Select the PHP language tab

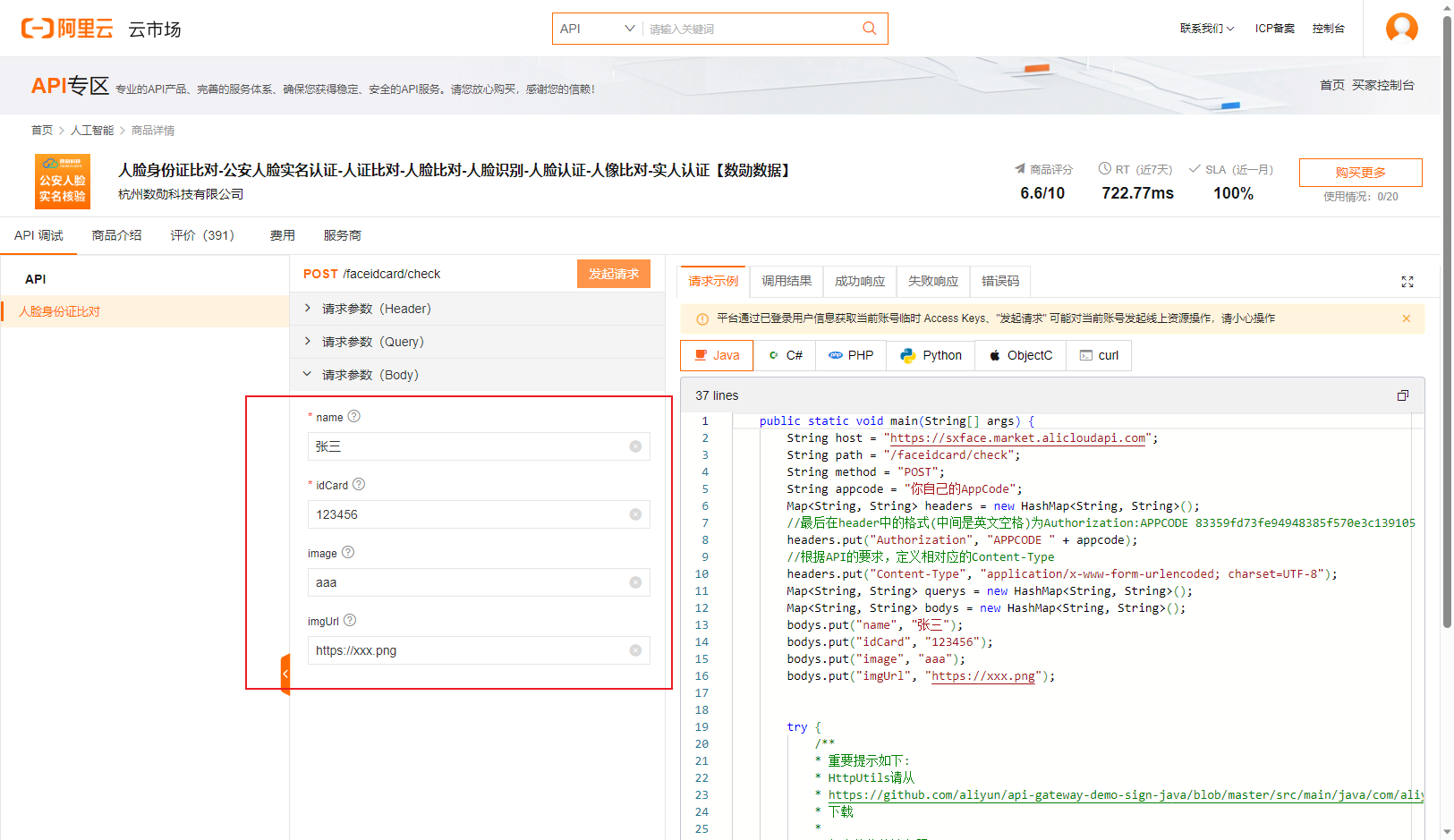[851, 355]
